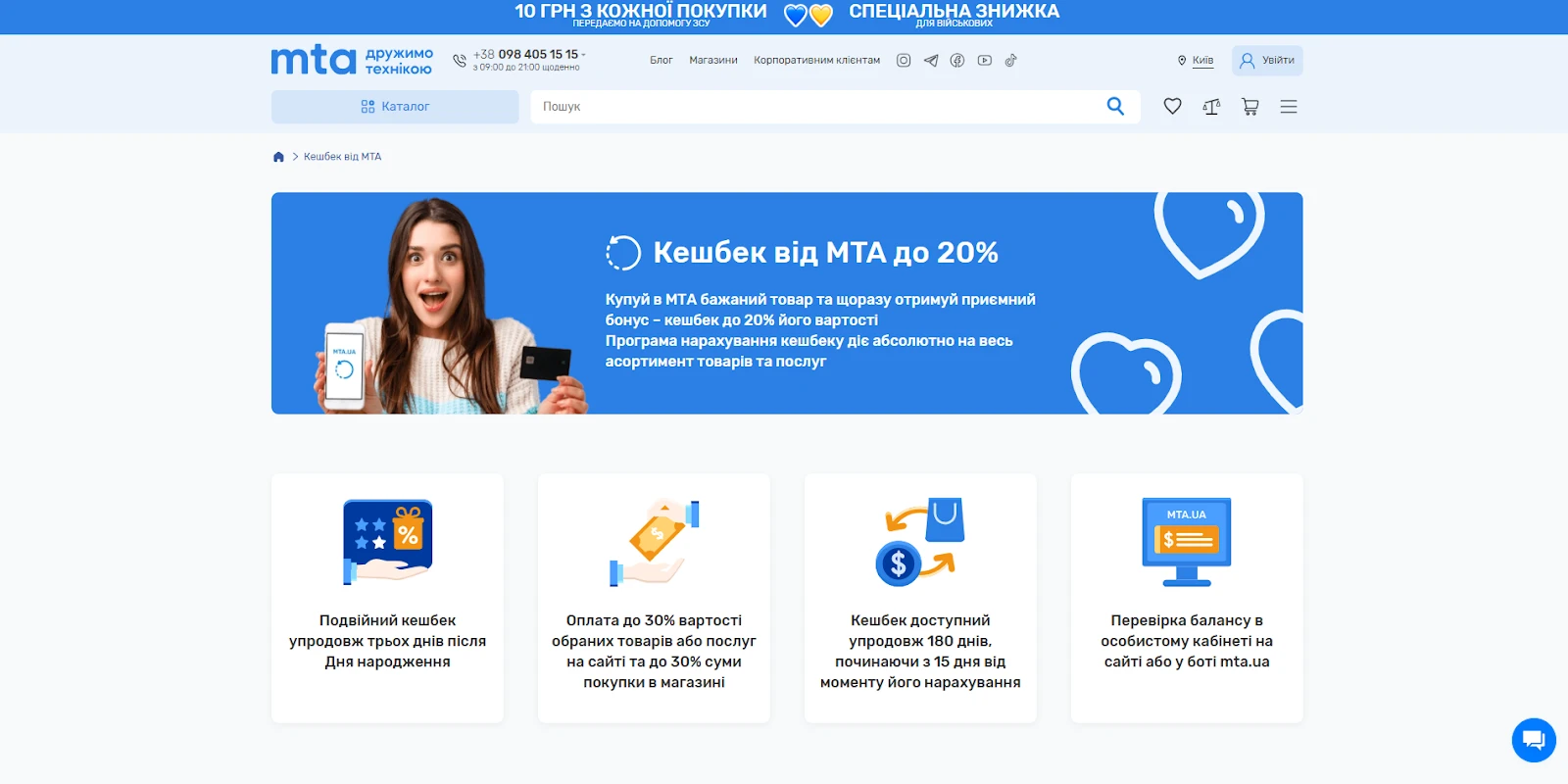The image size is (1568, 784).
Task: Open Корпоративним клієнтам page
Action: 816,61
